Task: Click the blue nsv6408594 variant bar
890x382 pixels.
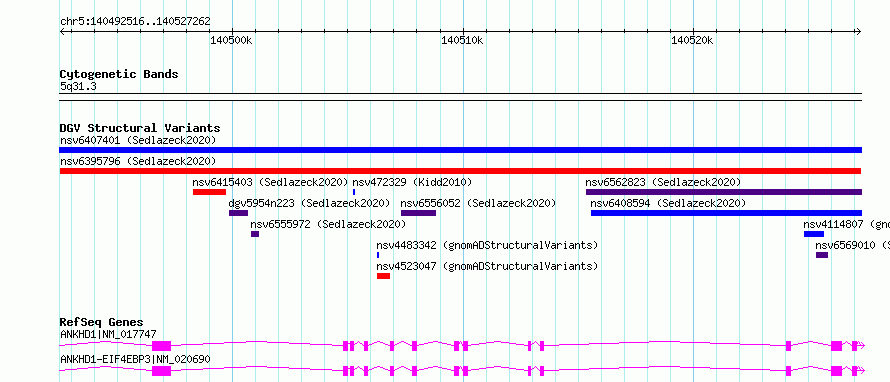Action: (x=726, y=213)
